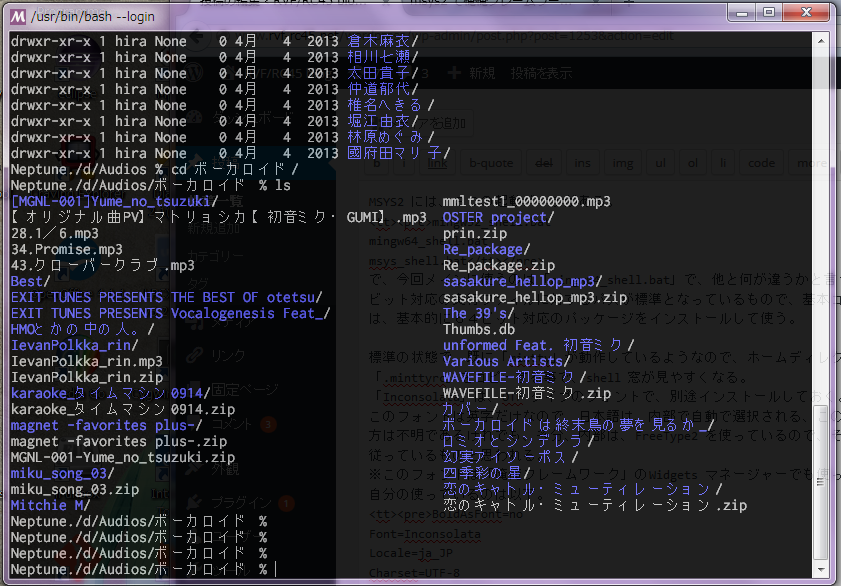Viewport: 841px width, 586px height.
Task: Click the code button in the WordPress editor behind
Action: click(x=761, y=162)
